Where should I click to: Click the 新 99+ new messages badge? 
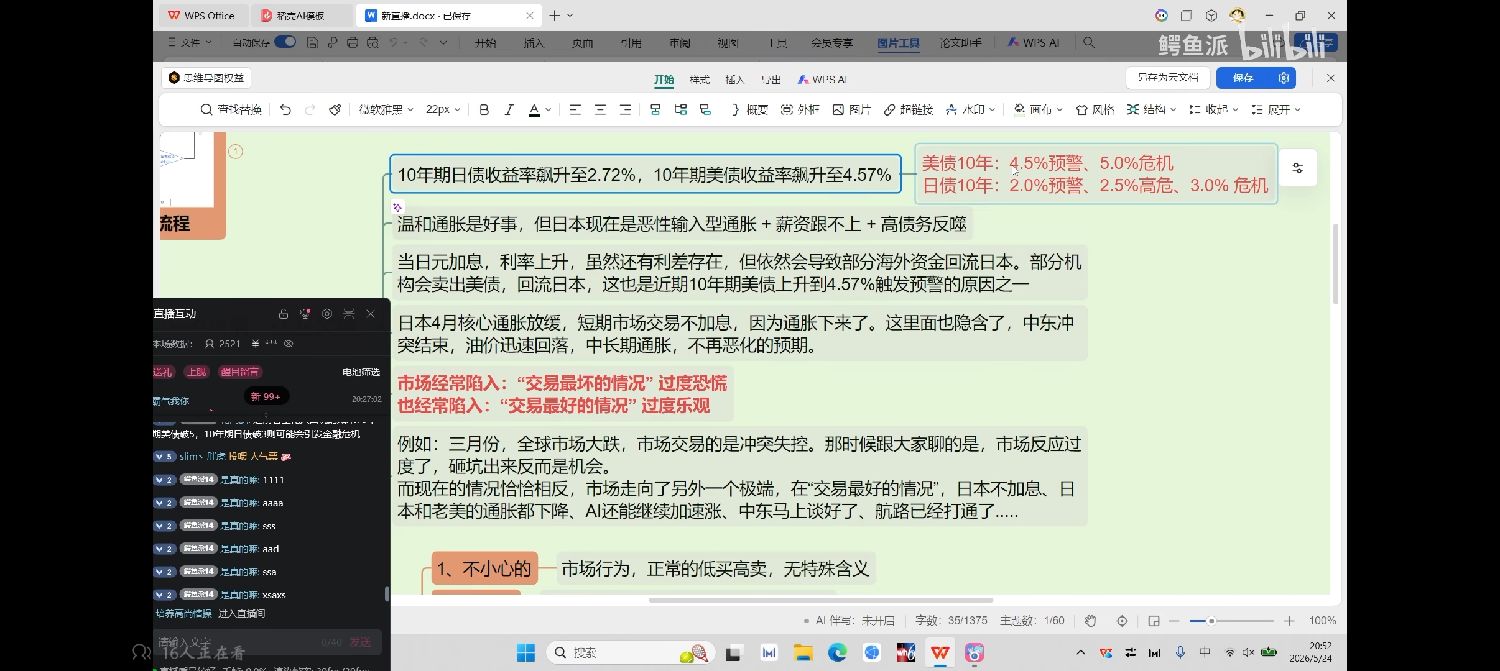268,396
